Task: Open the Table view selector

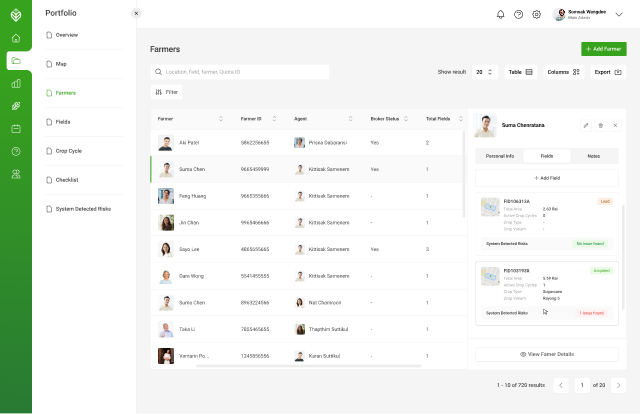Action: [x=520, y=72]
